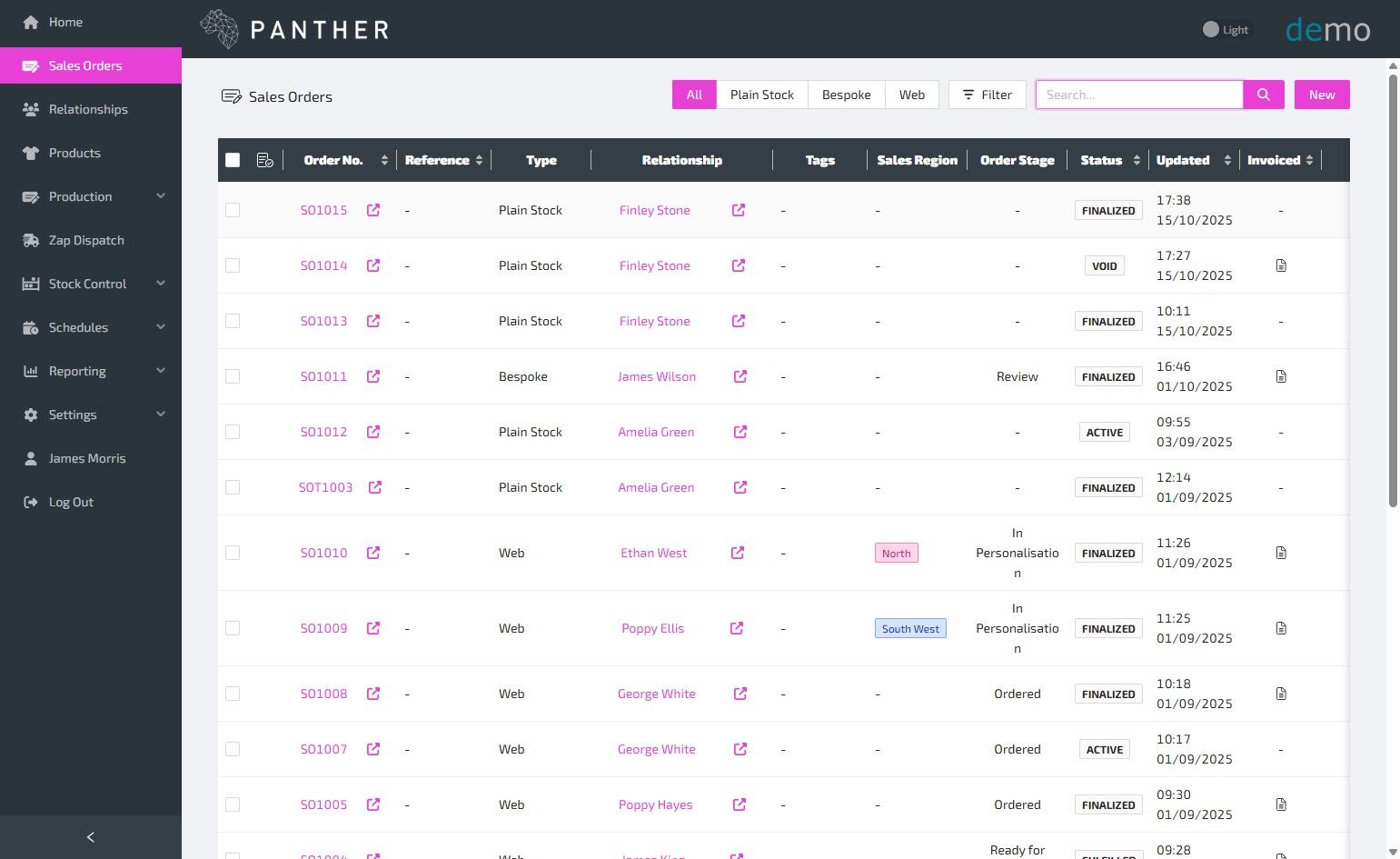Select the Web tab
Viewport: 1400px width, 859px height.
tap(912, 95)
